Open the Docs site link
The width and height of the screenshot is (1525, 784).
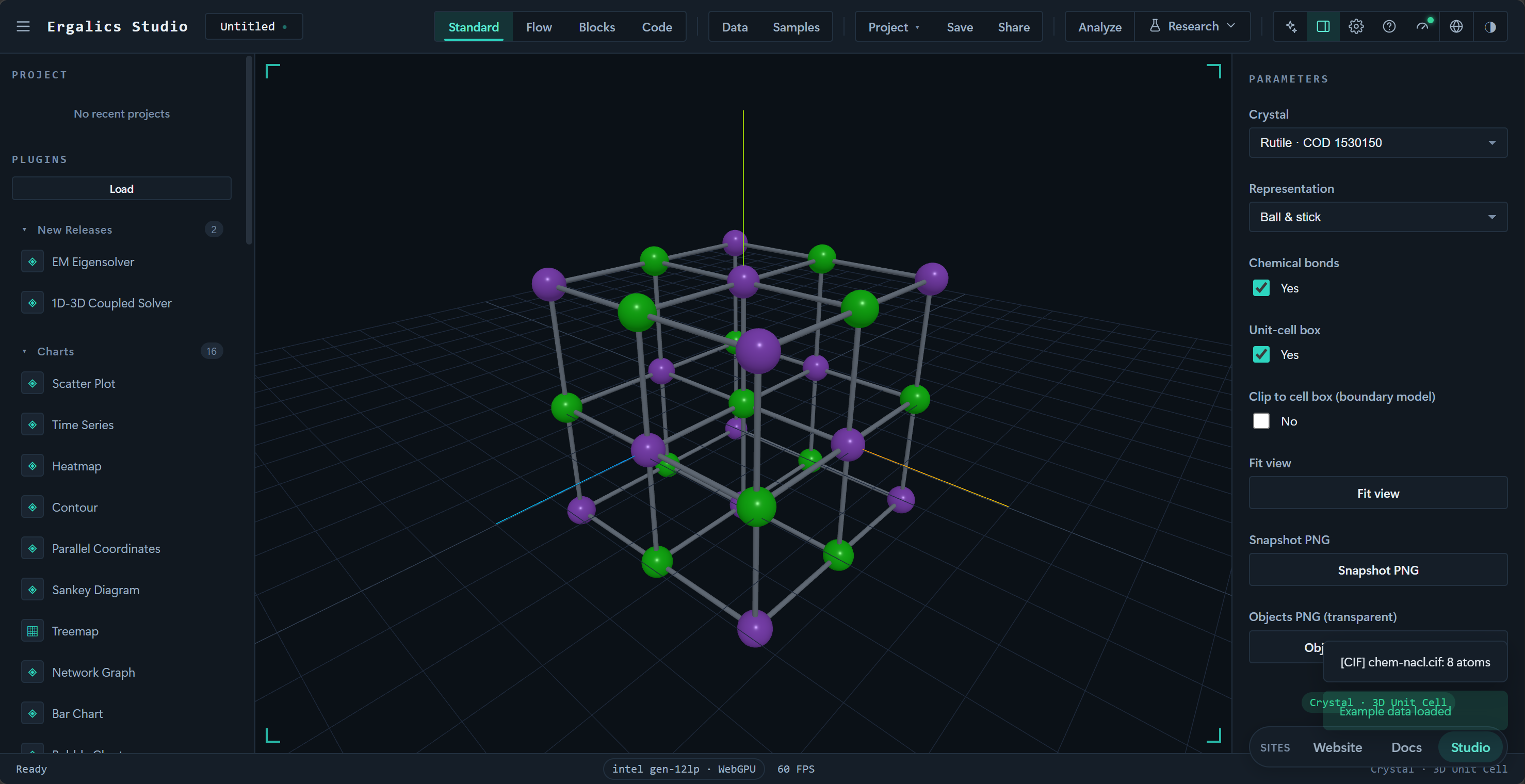[1406, 747]
